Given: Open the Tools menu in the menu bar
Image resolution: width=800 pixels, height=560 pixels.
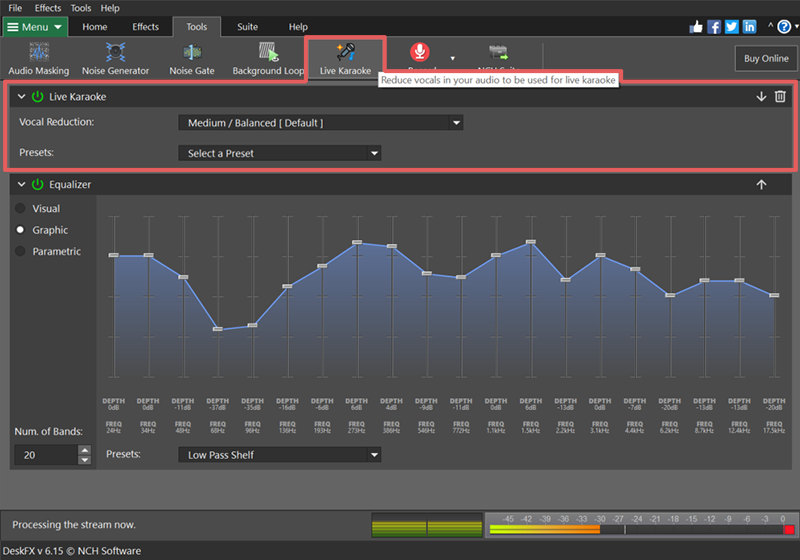Looking at the screenshot, I should click(x=81, y=8).
